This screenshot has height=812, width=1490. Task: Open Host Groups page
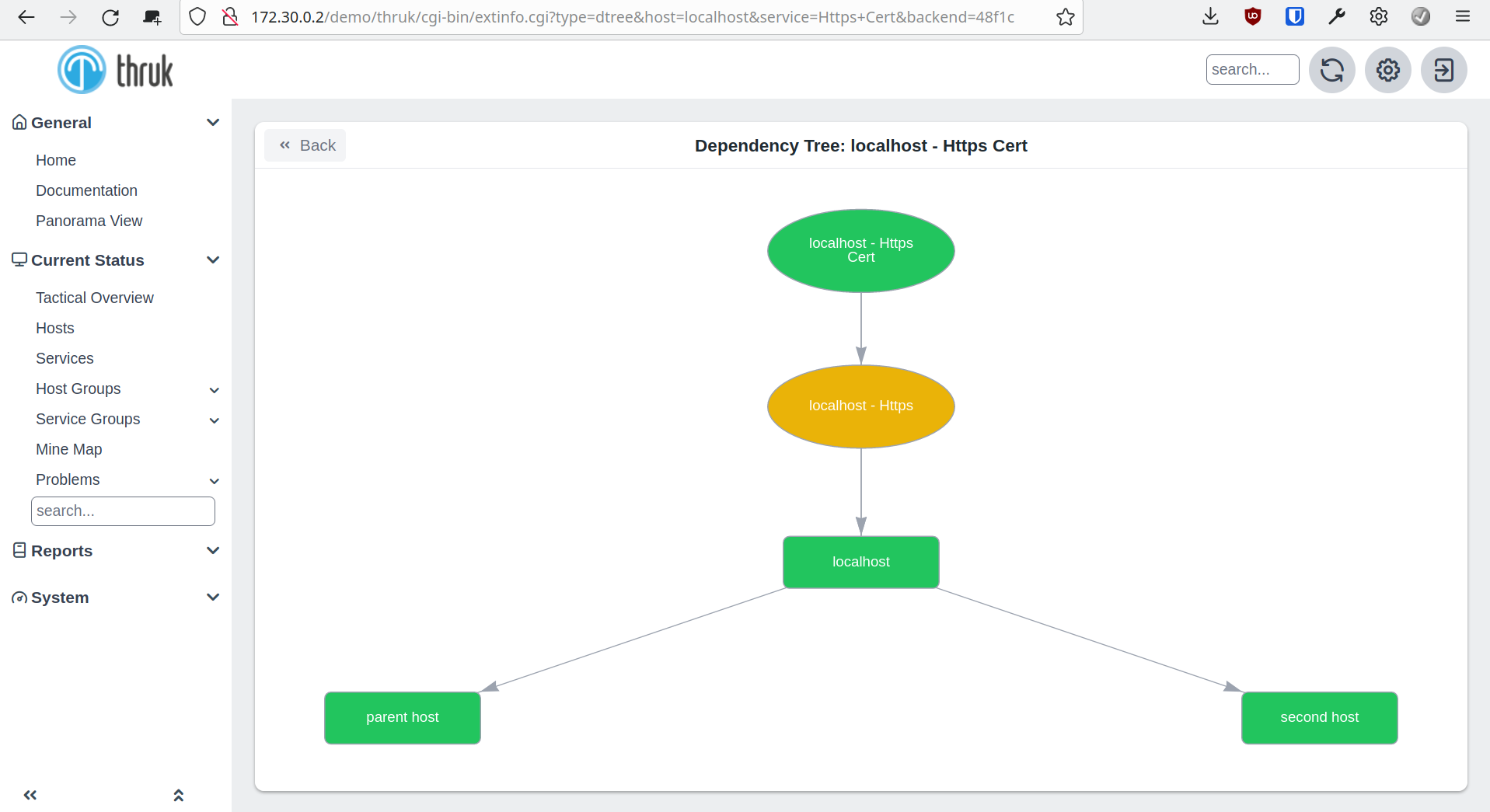tap(79, 389)
